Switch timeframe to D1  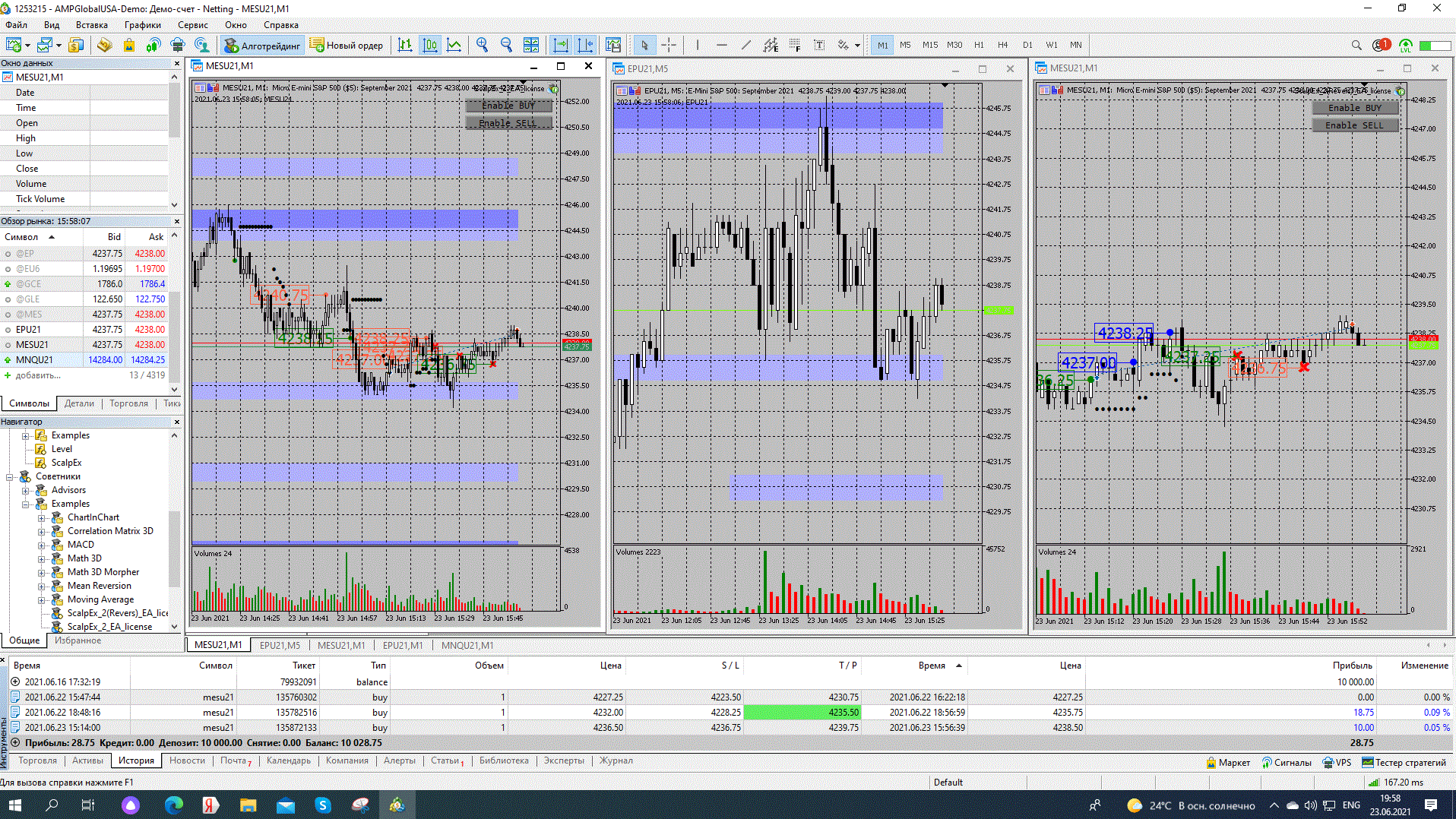pyautogui.click(x=1027, y=46)
